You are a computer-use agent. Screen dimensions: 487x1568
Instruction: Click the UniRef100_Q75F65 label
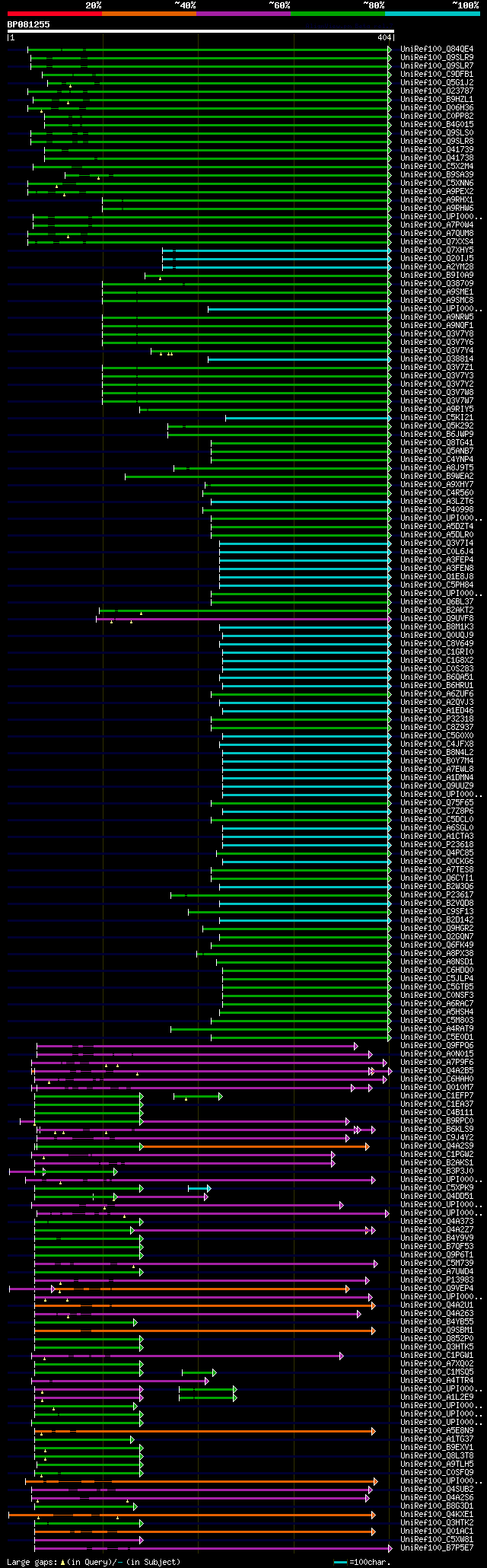437,803
